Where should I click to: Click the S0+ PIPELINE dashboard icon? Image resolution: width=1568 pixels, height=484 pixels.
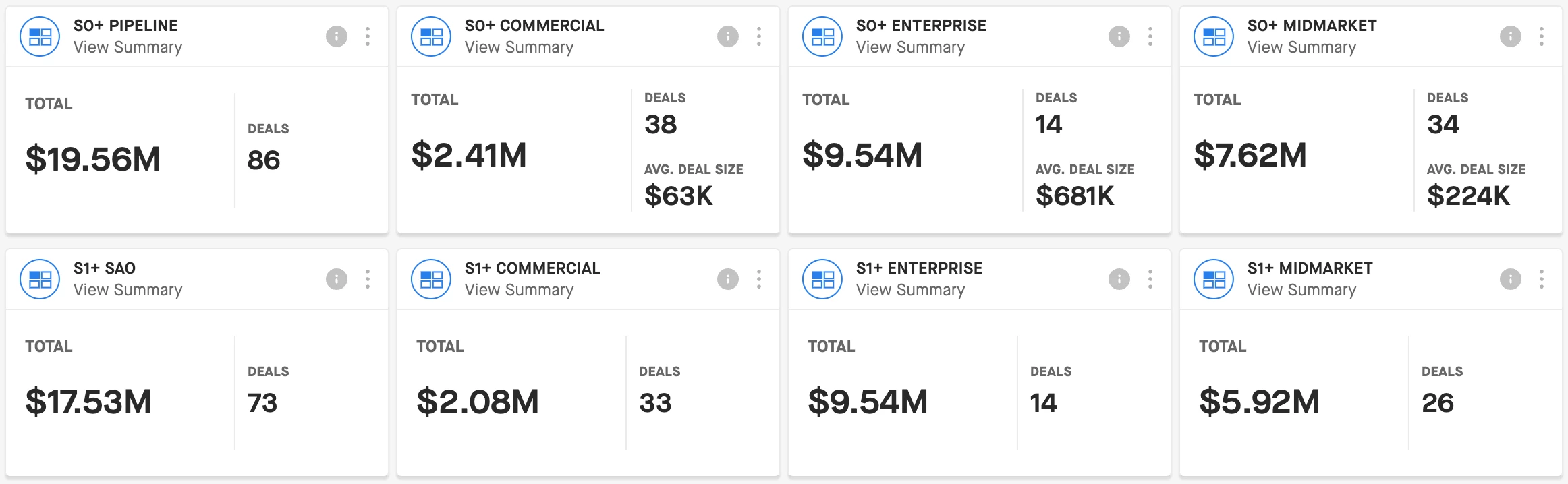click(40, 36)
